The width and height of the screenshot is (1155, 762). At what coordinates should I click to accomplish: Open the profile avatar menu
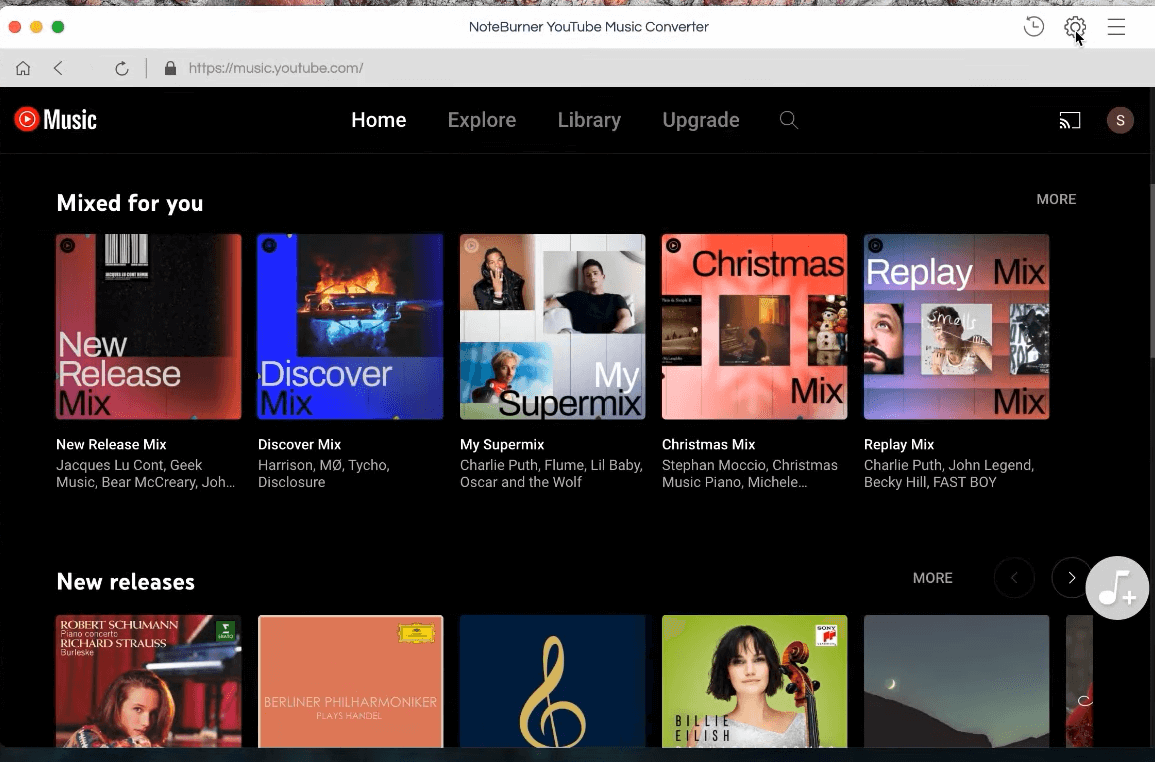[1120, 120]
